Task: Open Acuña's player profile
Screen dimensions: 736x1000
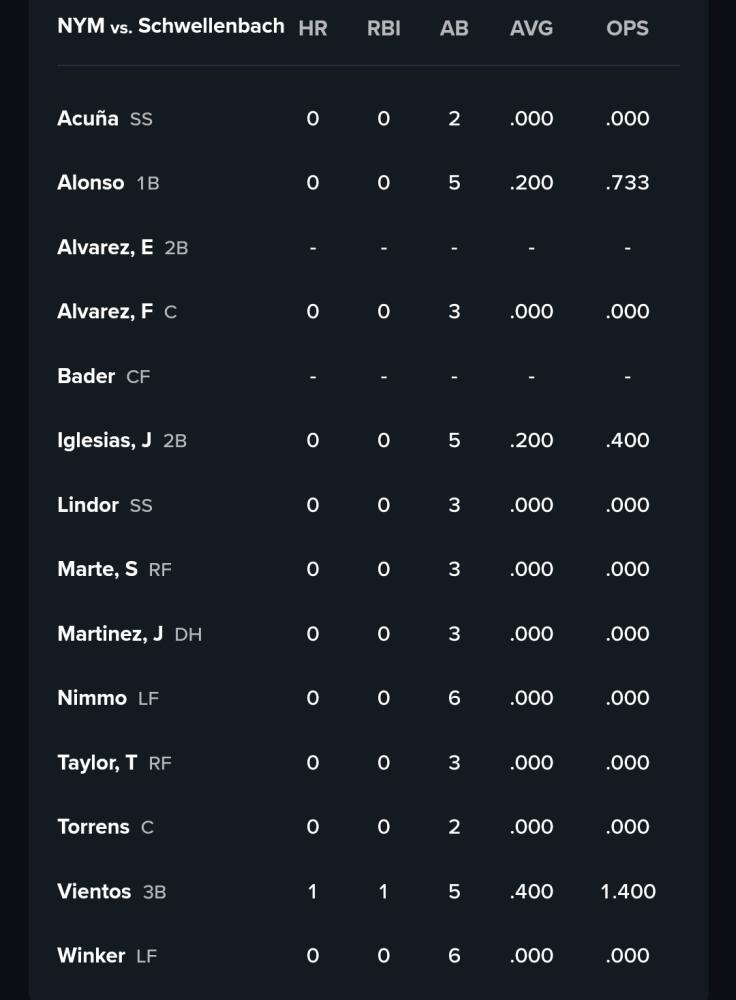Action: (x=87, y=119)
